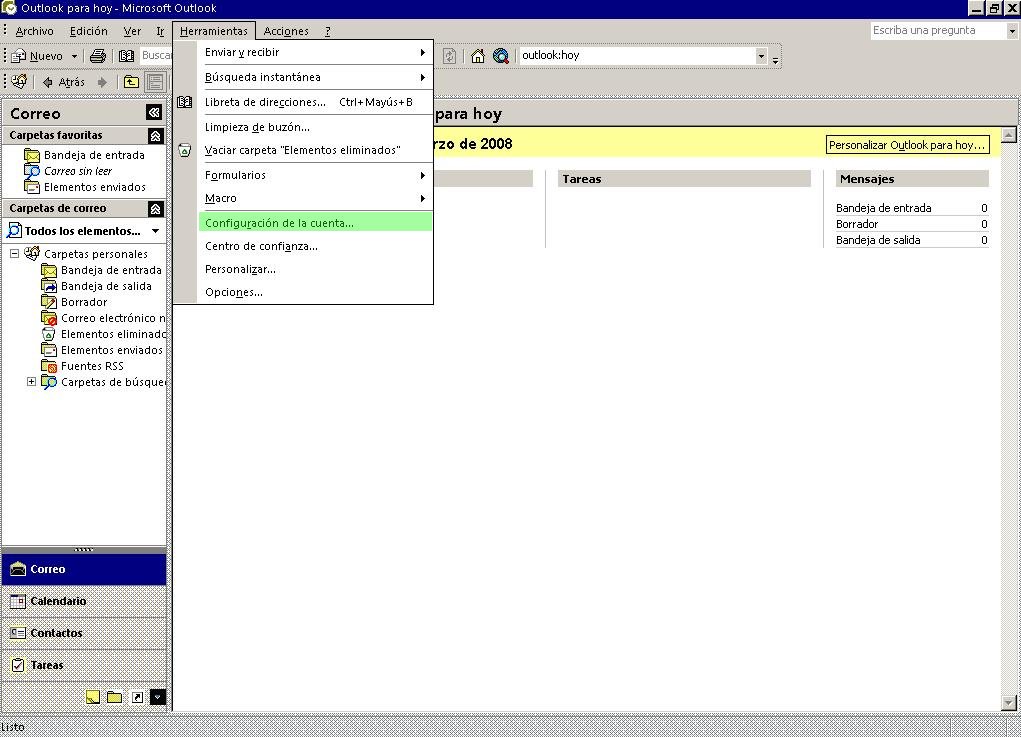Click the Atrás back arrow button

[x=64, y=82]
